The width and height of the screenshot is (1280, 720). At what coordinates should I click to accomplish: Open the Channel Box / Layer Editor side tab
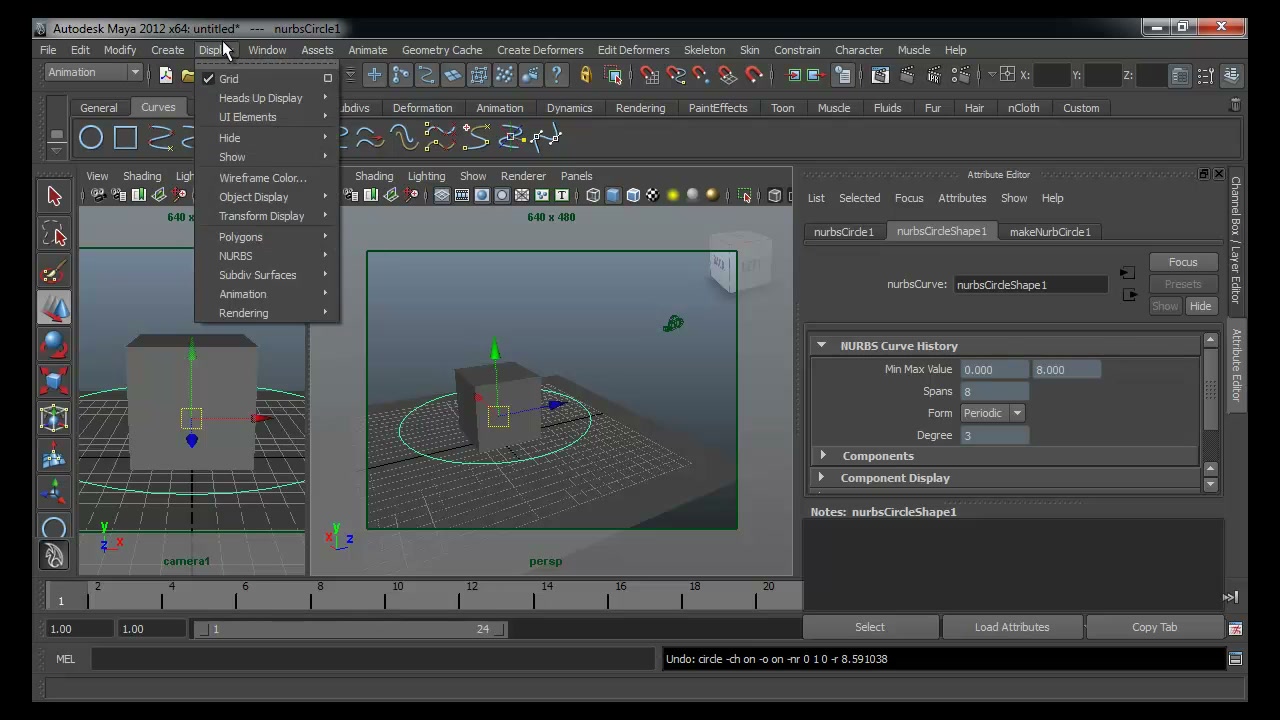tap(1236, 240)
